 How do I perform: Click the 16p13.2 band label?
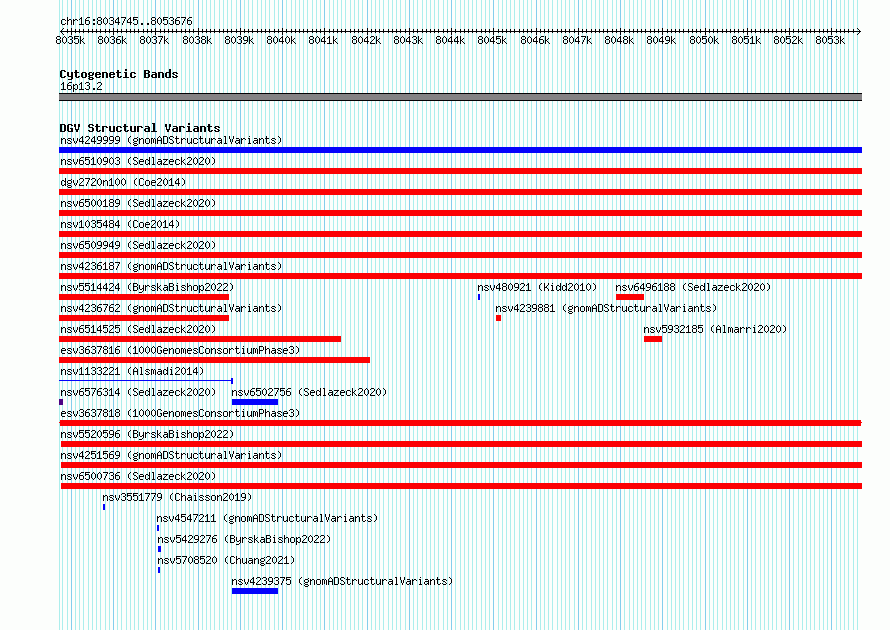[x=81, y=86]
